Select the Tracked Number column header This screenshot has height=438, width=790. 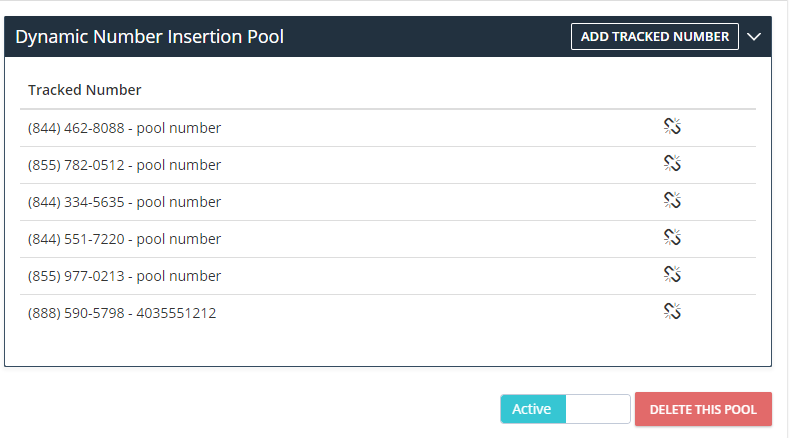point(85,90)
